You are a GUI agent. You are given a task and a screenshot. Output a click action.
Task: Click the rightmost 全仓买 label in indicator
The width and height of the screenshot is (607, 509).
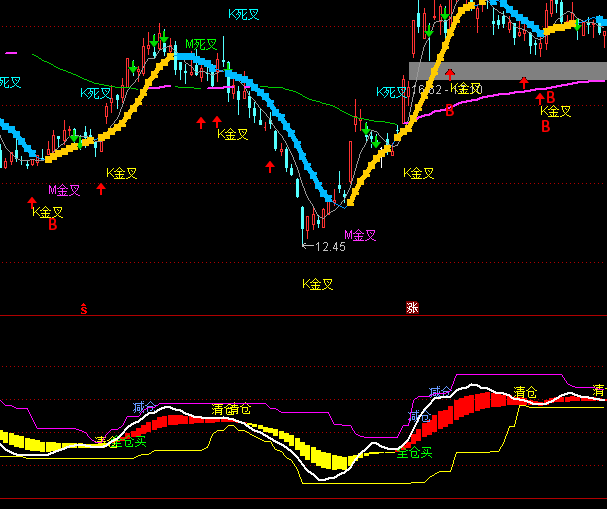pos(414,453)
